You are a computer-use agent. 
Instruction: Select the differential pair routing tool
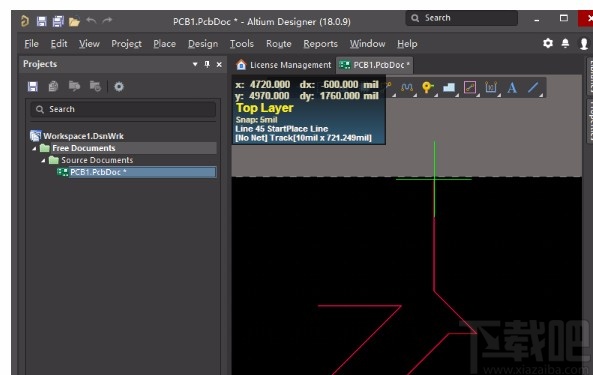tap(407, 88)
